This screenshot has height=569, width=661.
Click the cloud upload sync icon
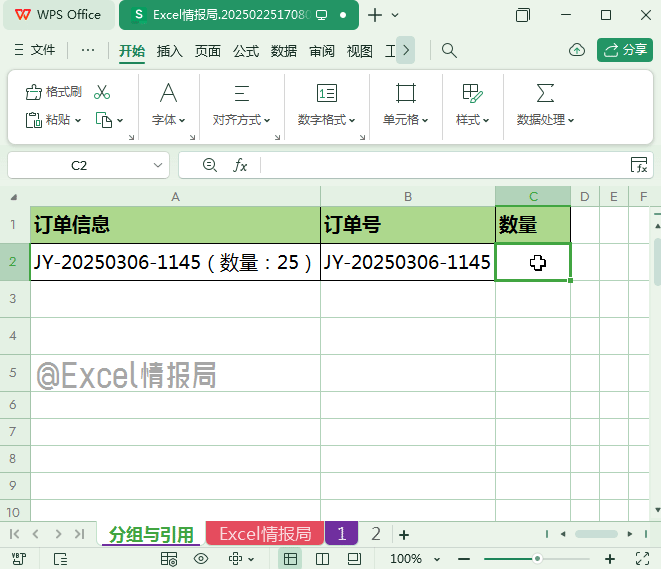pos(577,50)
